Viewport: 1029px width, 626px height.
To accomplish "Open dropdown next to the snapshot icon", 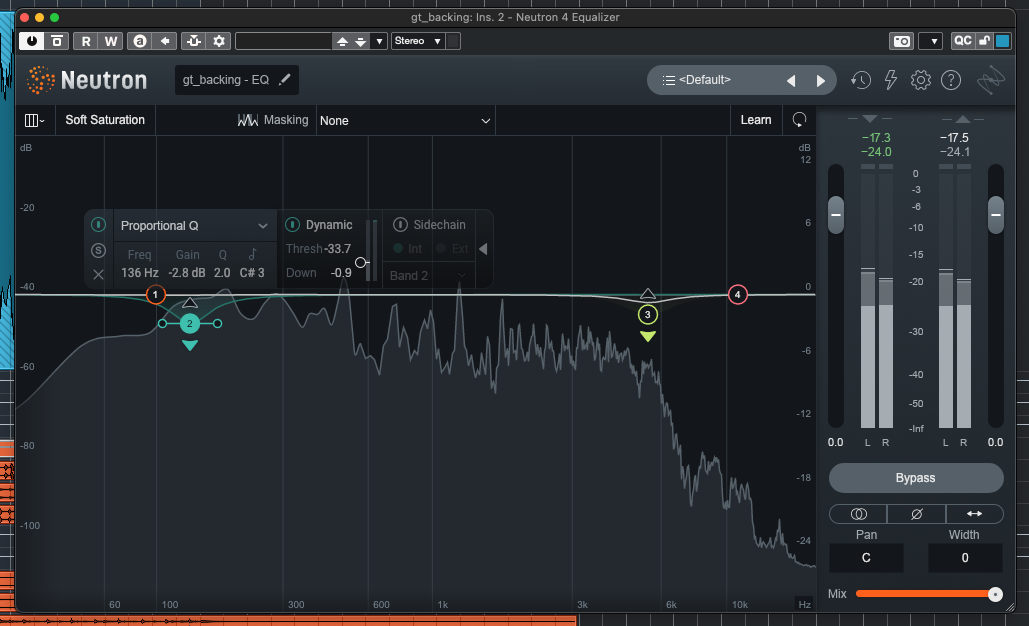I will pos(933,41).
